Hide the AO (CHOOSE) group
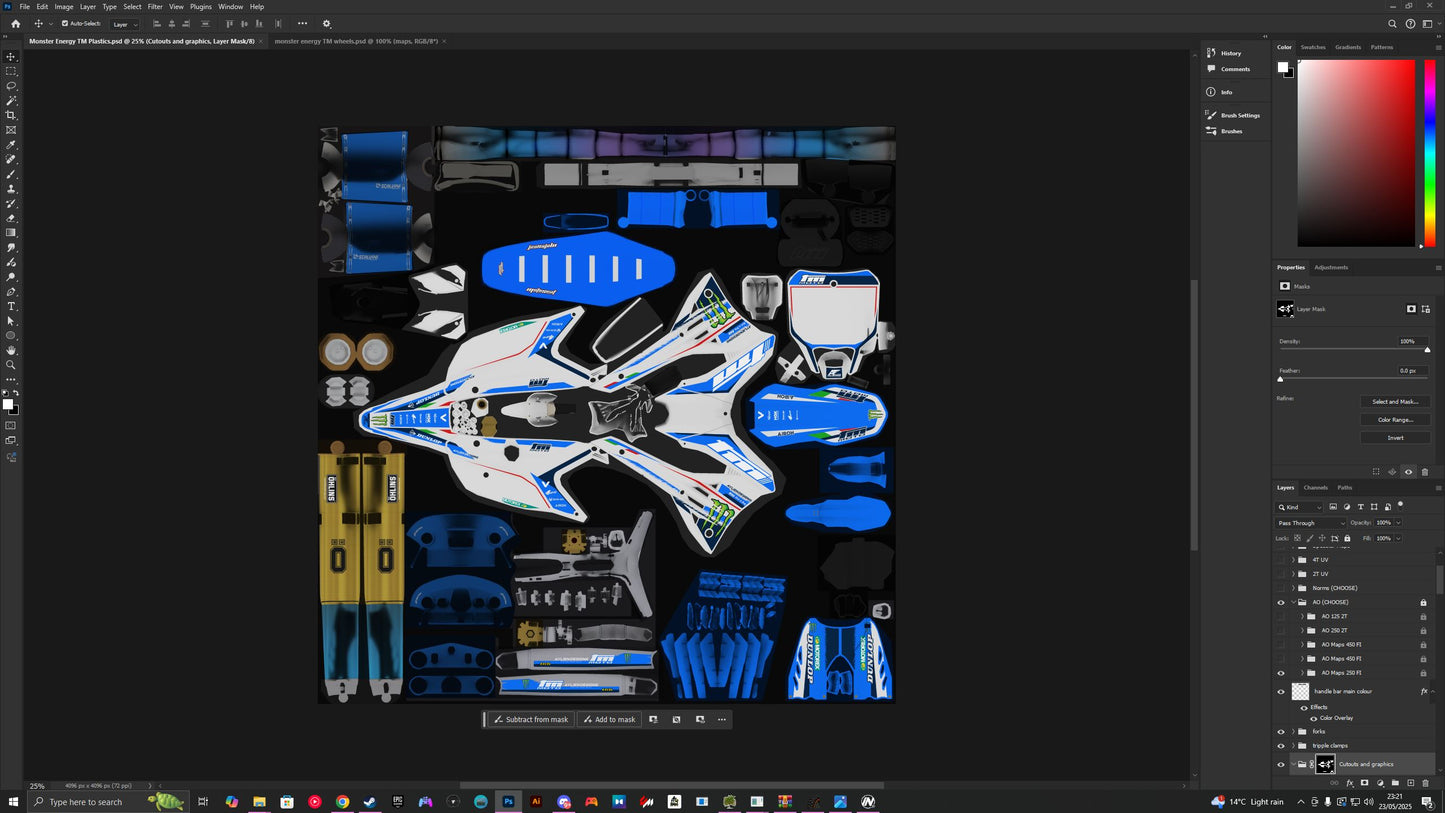 (1281, 602)
